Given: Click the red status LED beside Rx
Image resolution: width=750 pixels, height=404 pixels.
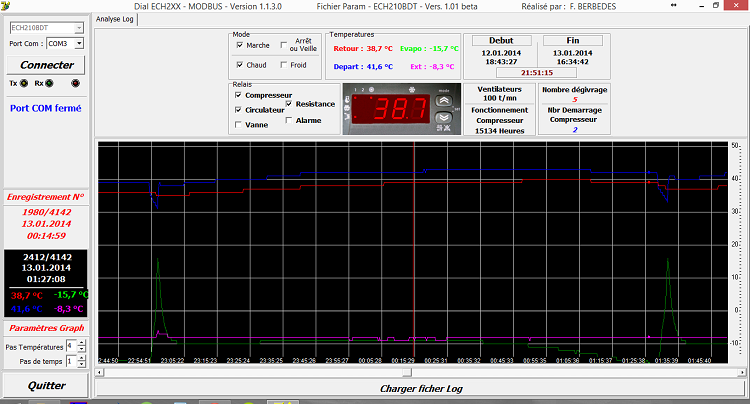Looking at the screenshot, I should [73, 83].
